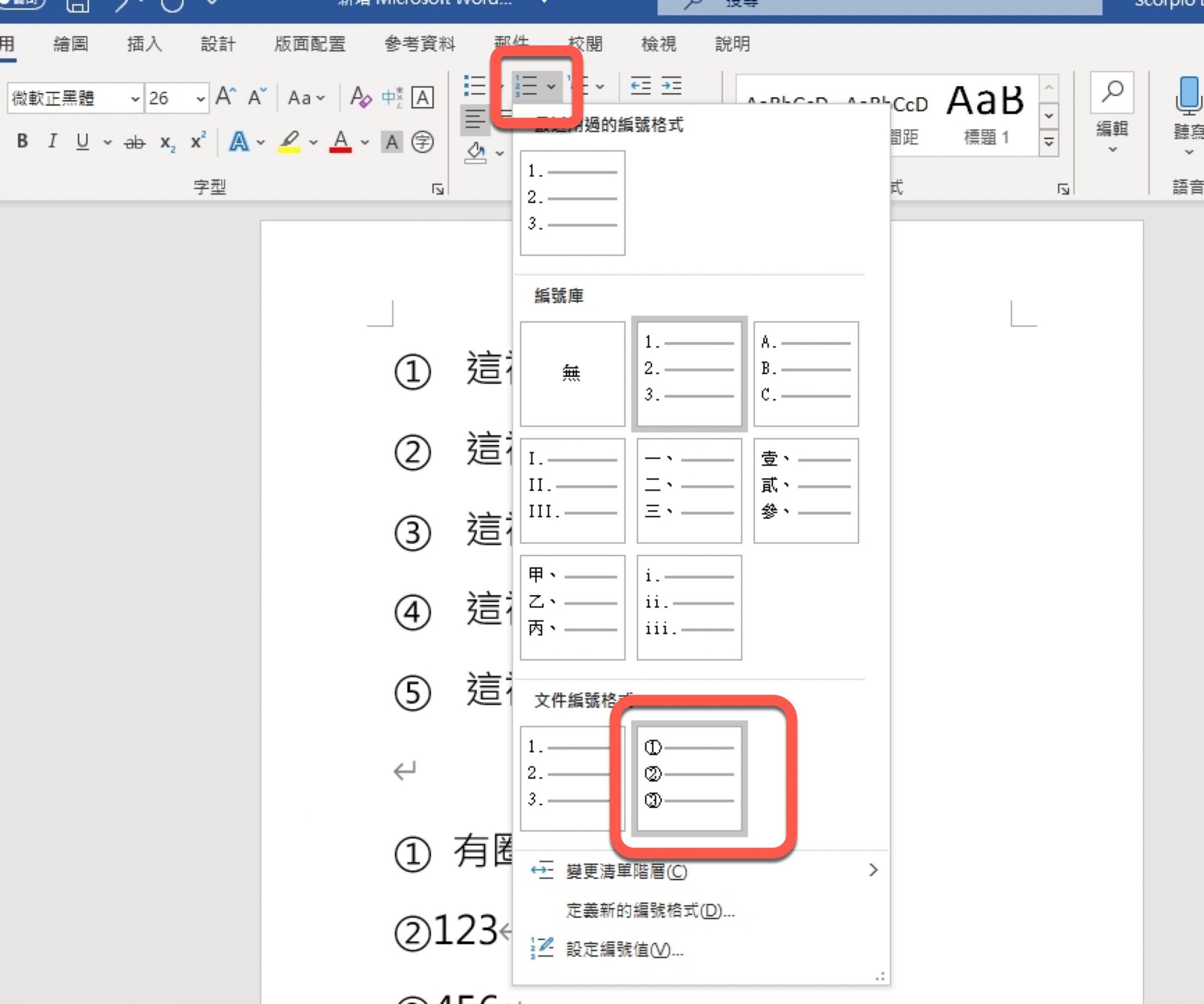
Task: Click the clear all formatting icon
Action: tap(361, 97)
